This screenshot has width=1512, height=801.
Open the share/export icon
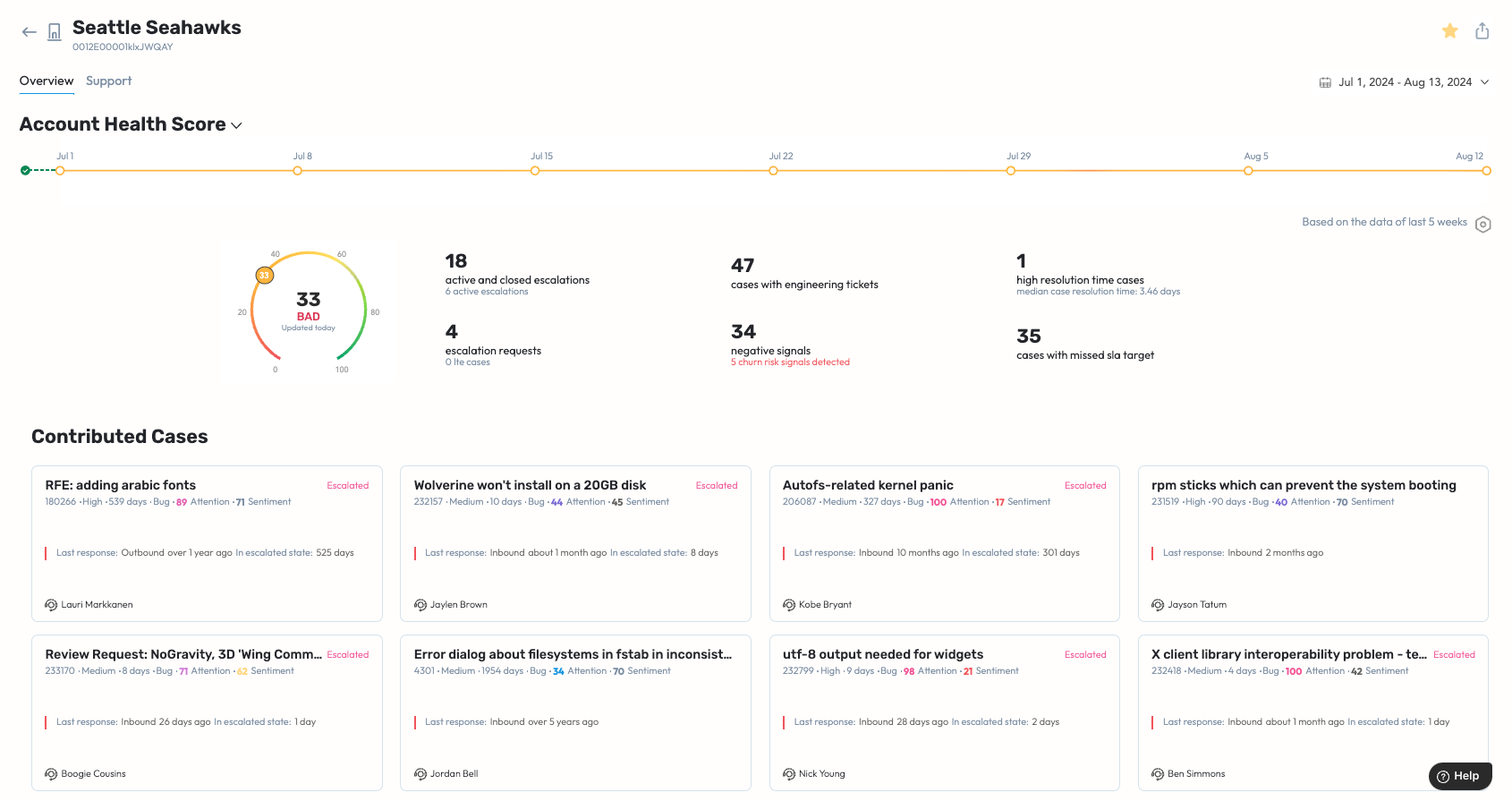[1482, 30]
